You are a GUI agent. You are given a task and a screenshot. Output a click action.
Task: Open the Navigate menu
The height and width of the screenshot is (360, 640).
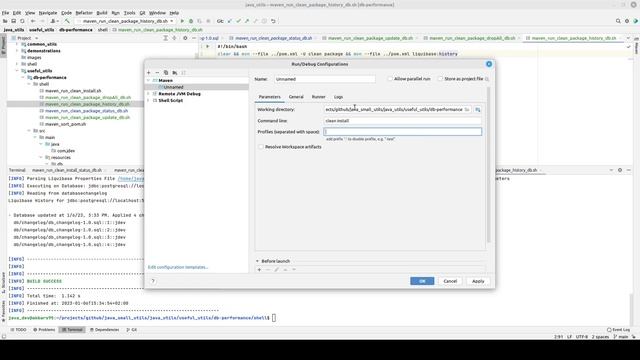point(48,13)
